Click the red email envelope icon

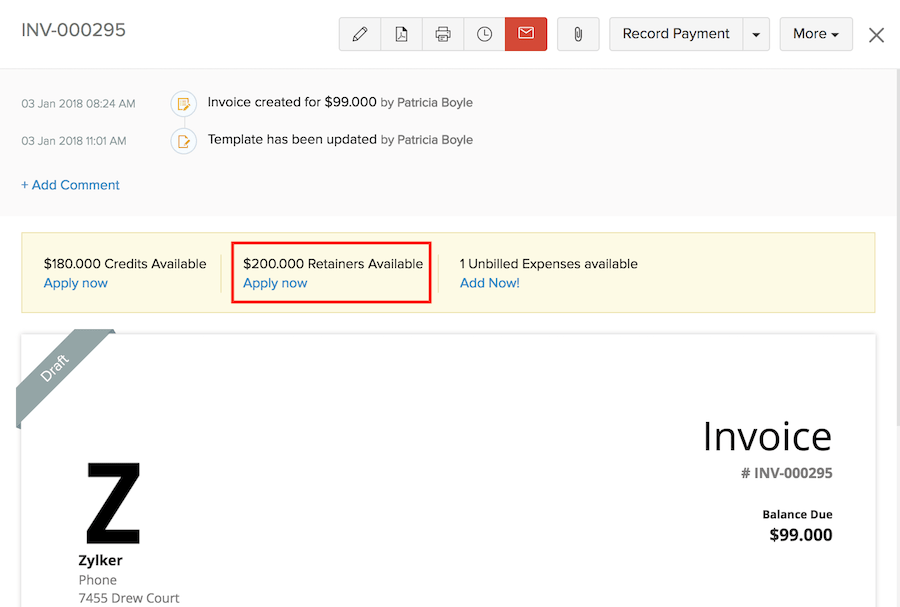click(526, 34)
